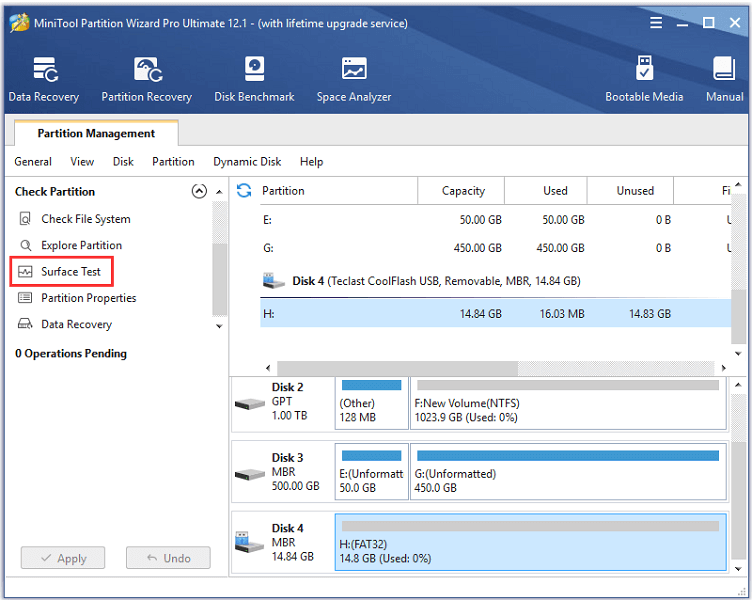Image resolution: width=752 pixels, height=600 pixels.
Task: Click Explore Partition link
Action: tap(82, 245)
